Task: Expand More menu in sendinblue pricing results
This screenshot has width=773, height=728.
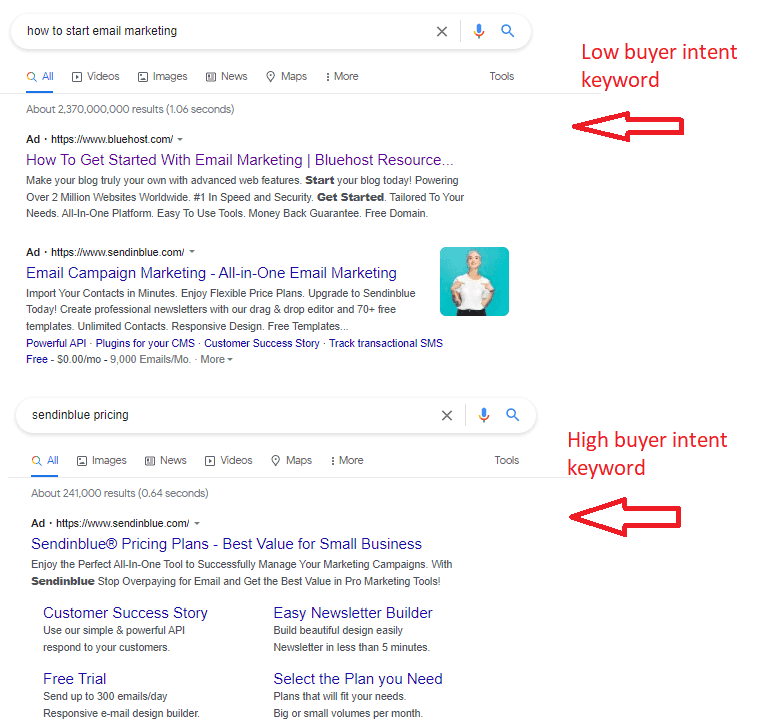Action: pos(347,460)
